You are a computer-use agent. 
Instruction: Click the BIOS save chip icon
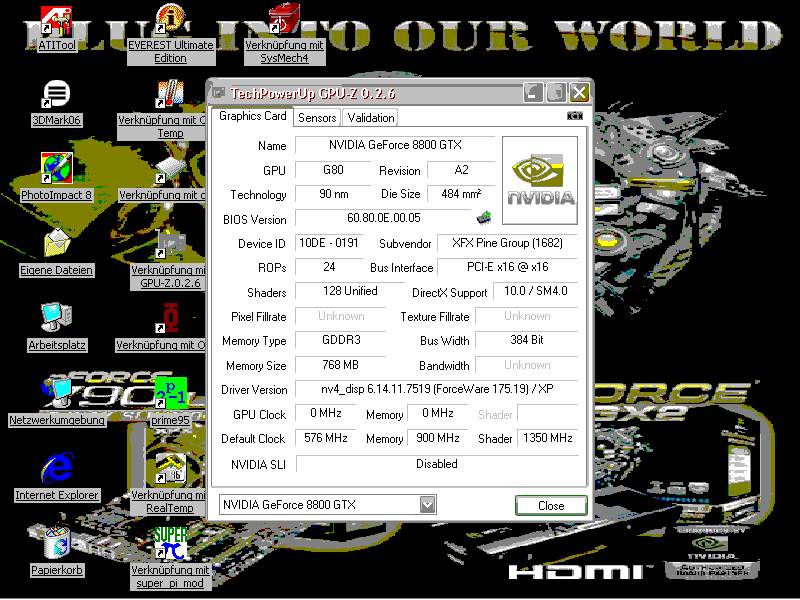pos(483,218)
